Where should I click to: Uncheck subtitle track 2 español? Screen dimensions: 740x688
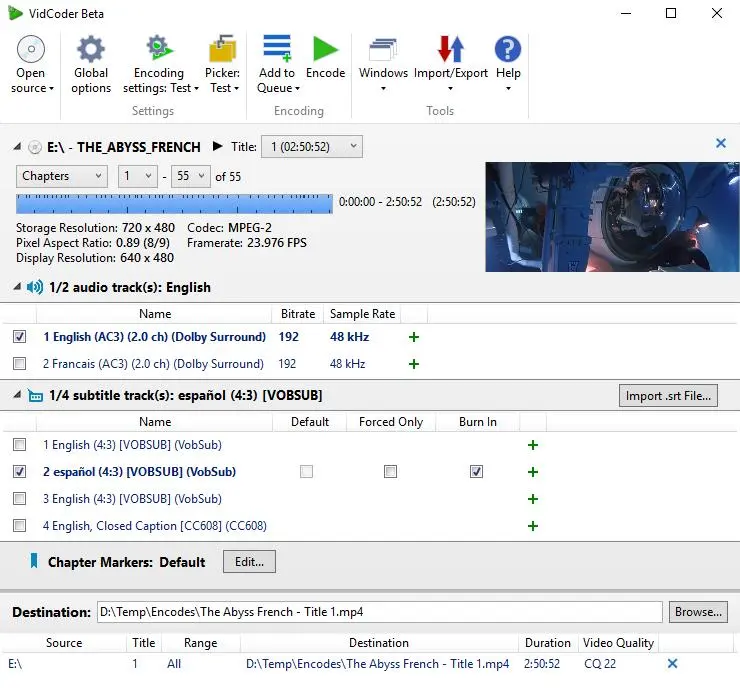tap(19, 471)
